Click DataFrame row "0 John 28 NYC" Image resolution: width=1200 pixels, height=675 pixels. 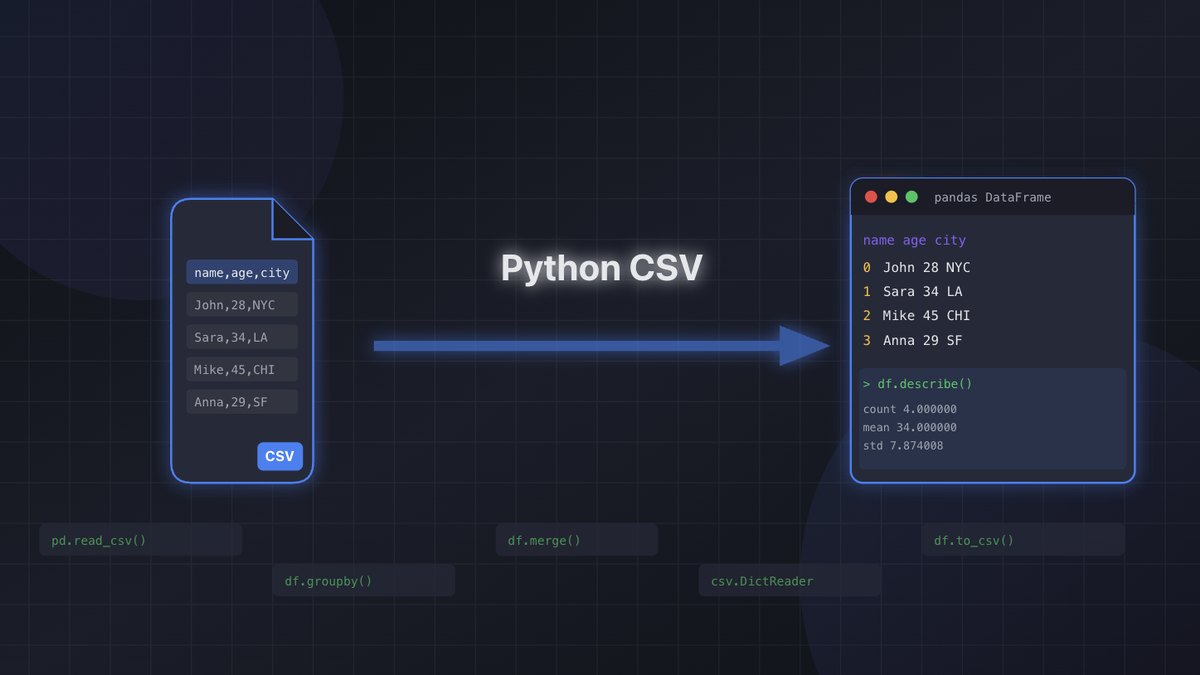coord(916,268)
